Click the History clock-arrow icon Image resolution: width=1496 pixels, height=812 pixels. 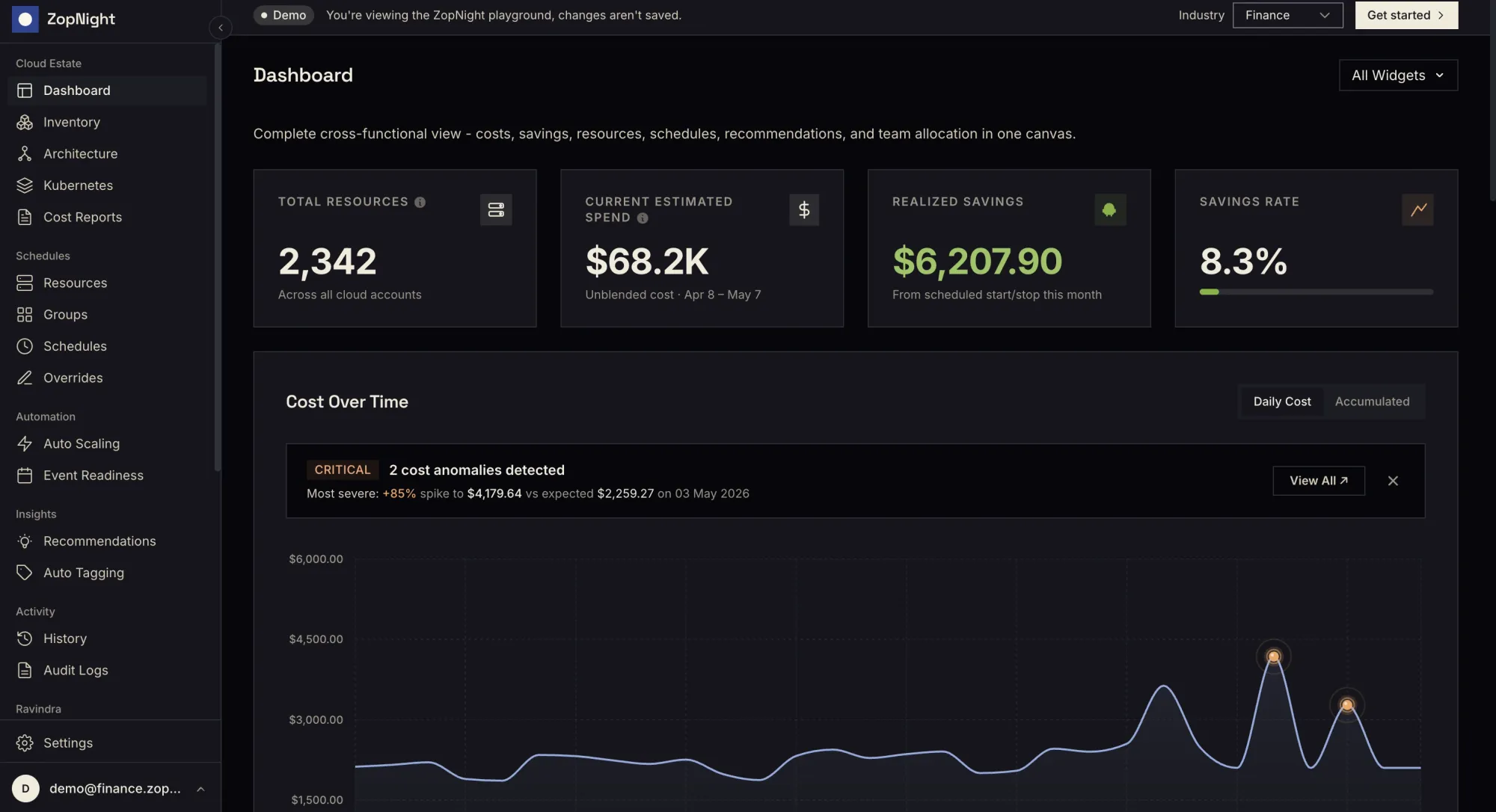25,639
